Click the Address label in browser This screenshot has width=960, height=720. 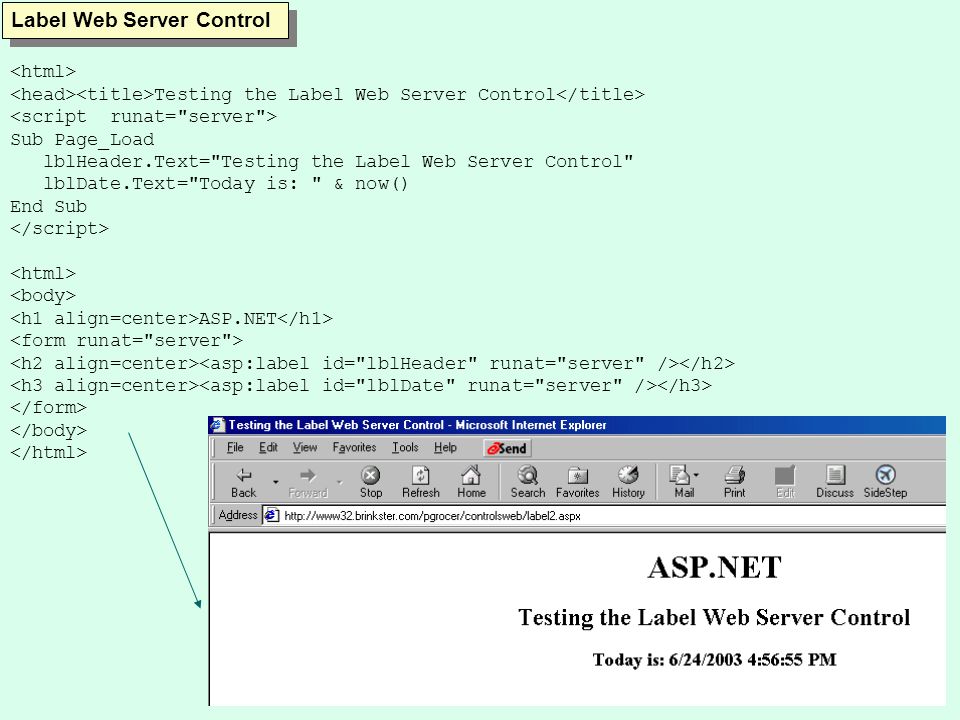point(238,516)
